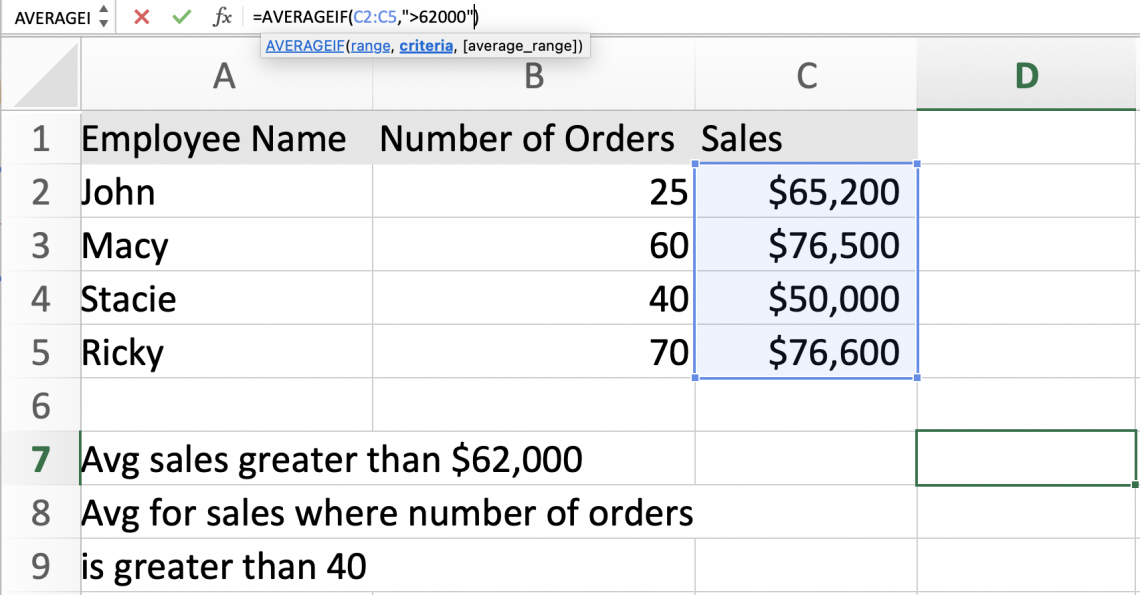The width and height of the screenshot is (1140, 595).
Task: Expand the Name Box dropdown arrows
Action: click(x=104, y=17)
